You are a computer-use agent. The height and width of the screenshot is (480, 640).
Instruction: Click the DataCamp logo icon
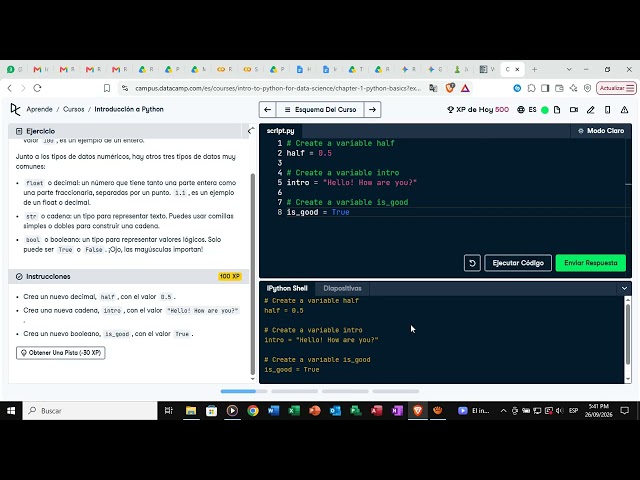(x=15, y=109)
